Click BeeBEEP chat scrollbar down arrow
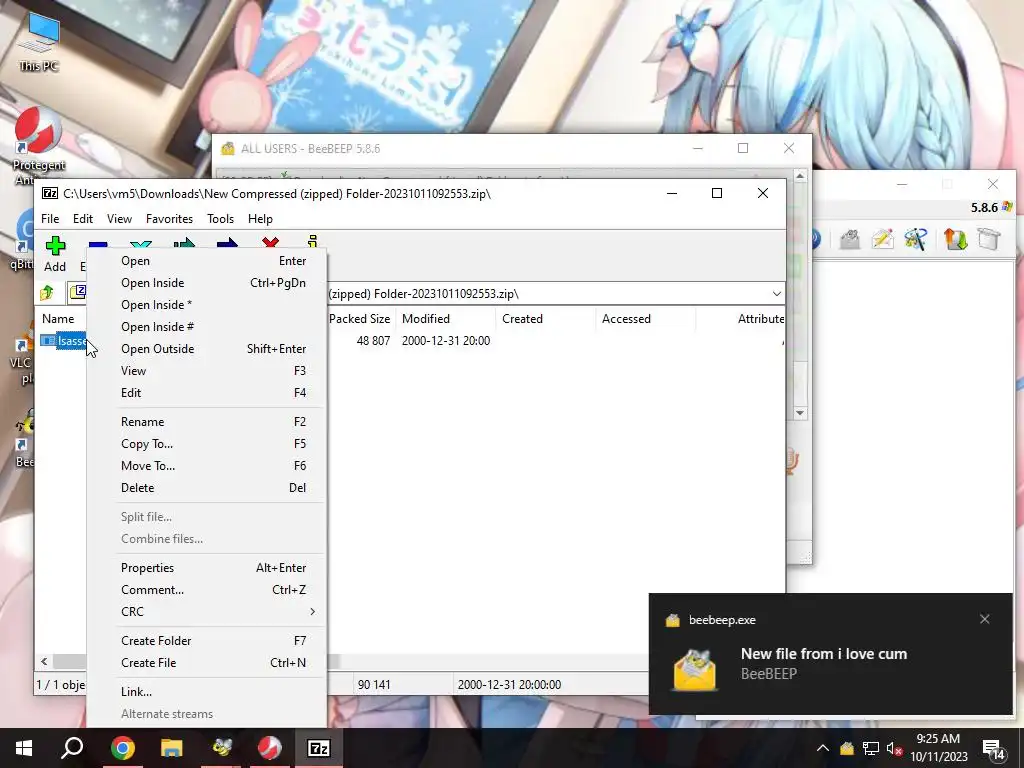 (x=800, y=413)
